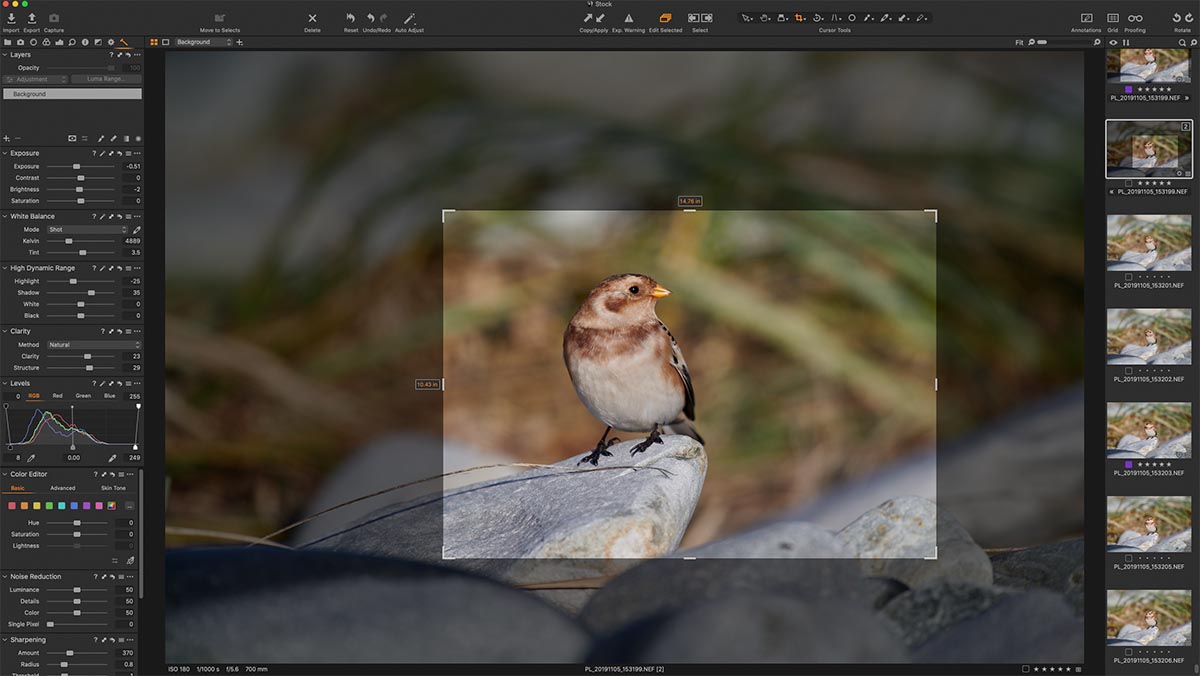Open the White Balance Mode dropdown
This screenshot has width=1200, height=676.
click(87, 229)
